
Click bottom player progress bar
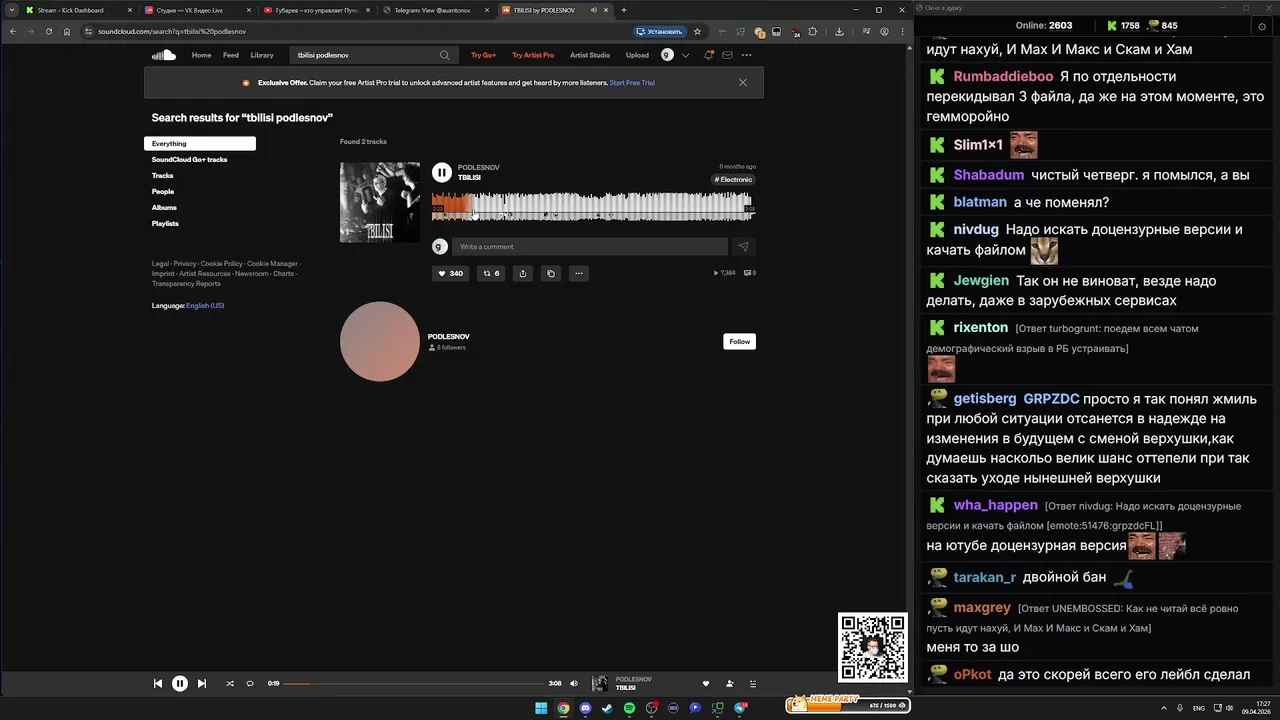pyautogui.click(x=414, y=683)
